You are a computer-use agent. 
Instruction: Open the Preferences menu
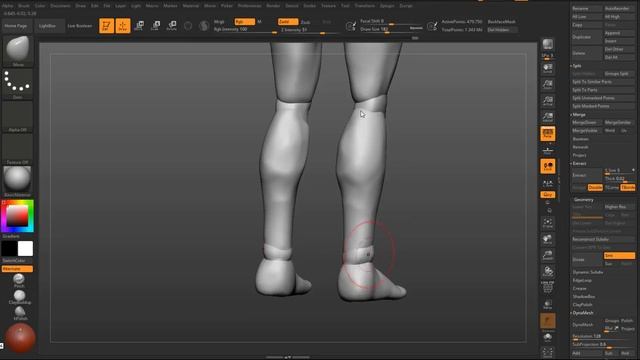(249, 6)
